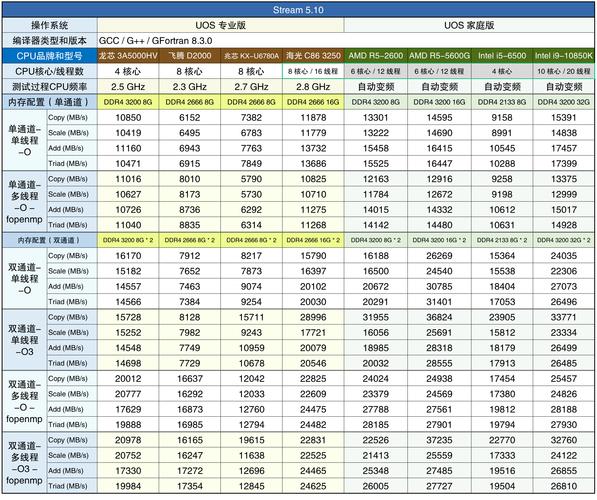Image resolution: width=597 pixels, height=500 pixels.
Task: Click the cell with value 31401
Action: [439, 302]
